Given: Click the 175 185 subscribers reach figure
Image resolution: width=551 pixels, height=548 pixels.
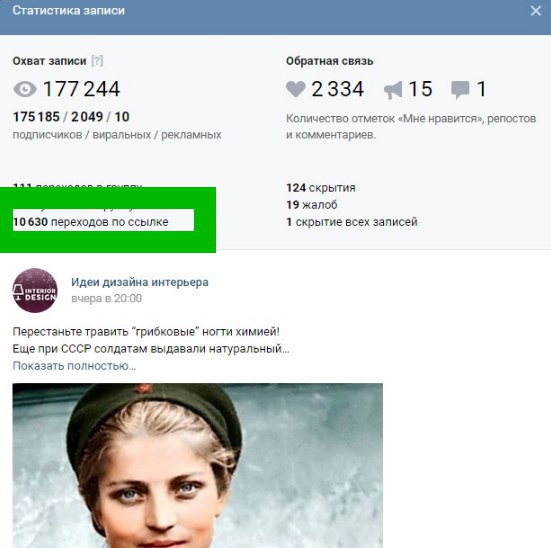Looking at the screenshot, I should point(36,117).
